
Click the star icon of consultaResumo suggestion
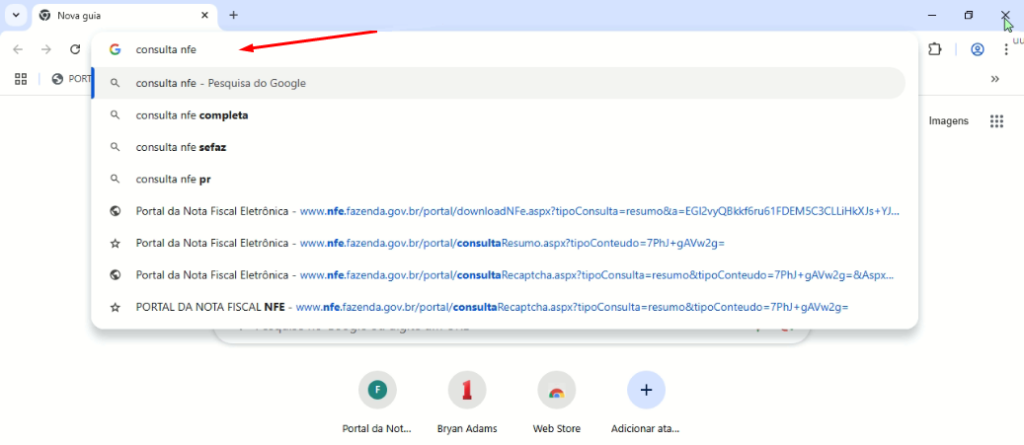pos(115,243)
